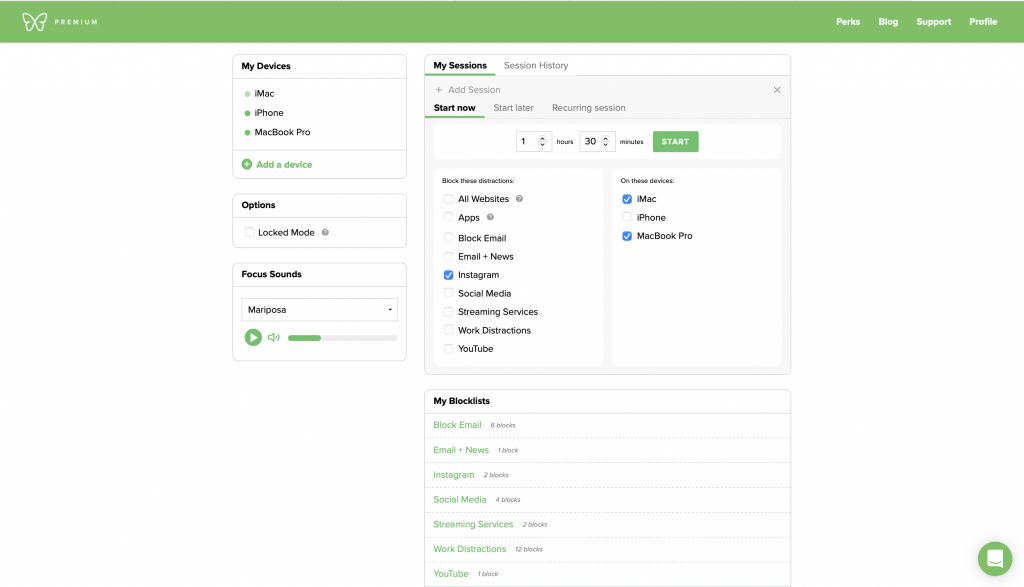Click the butterfly logo in header
The height and width of the screenshot is (587, 1024).
35,21
